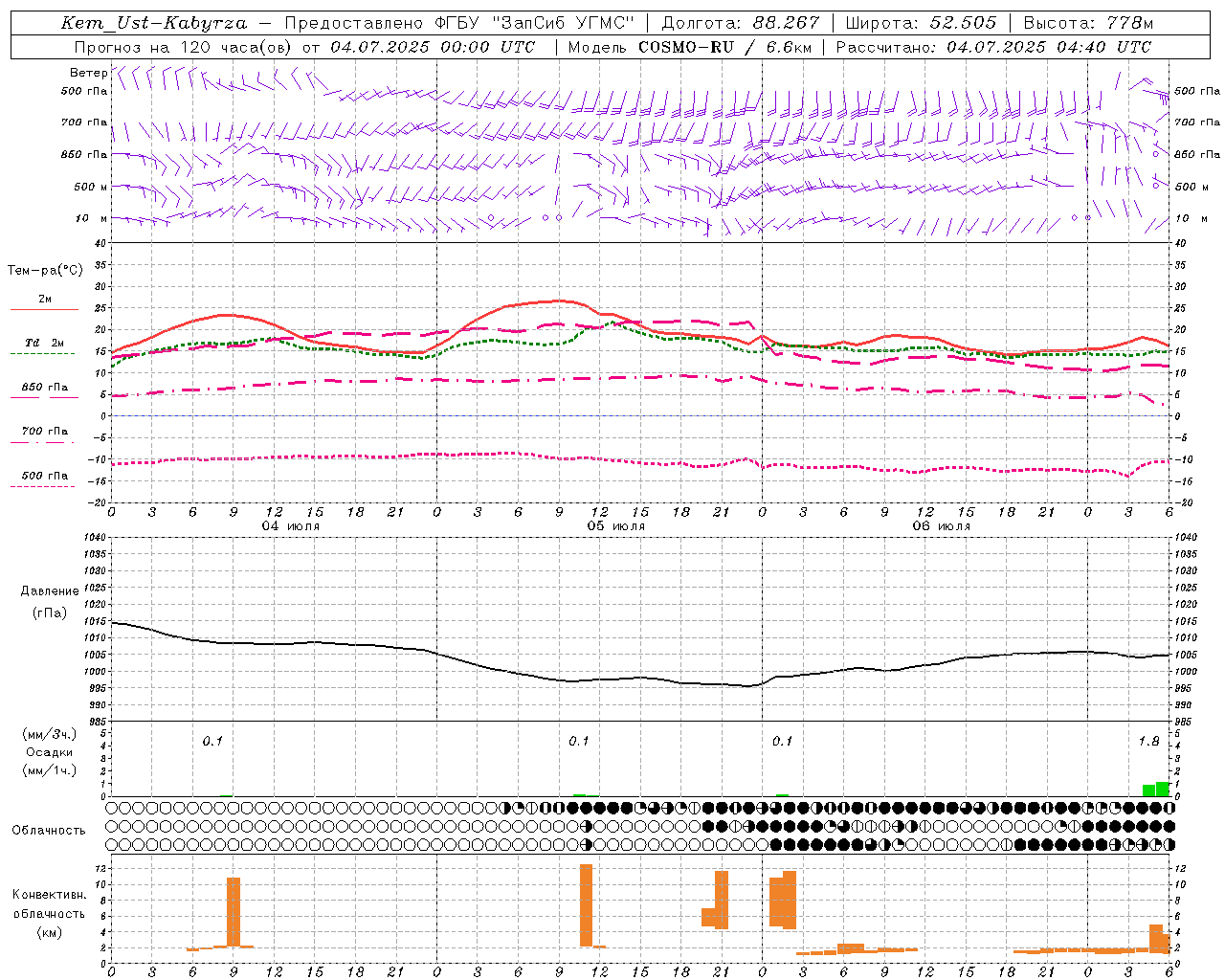
Task: Click the latitude value Широта: 52.505
Action: 921,23
